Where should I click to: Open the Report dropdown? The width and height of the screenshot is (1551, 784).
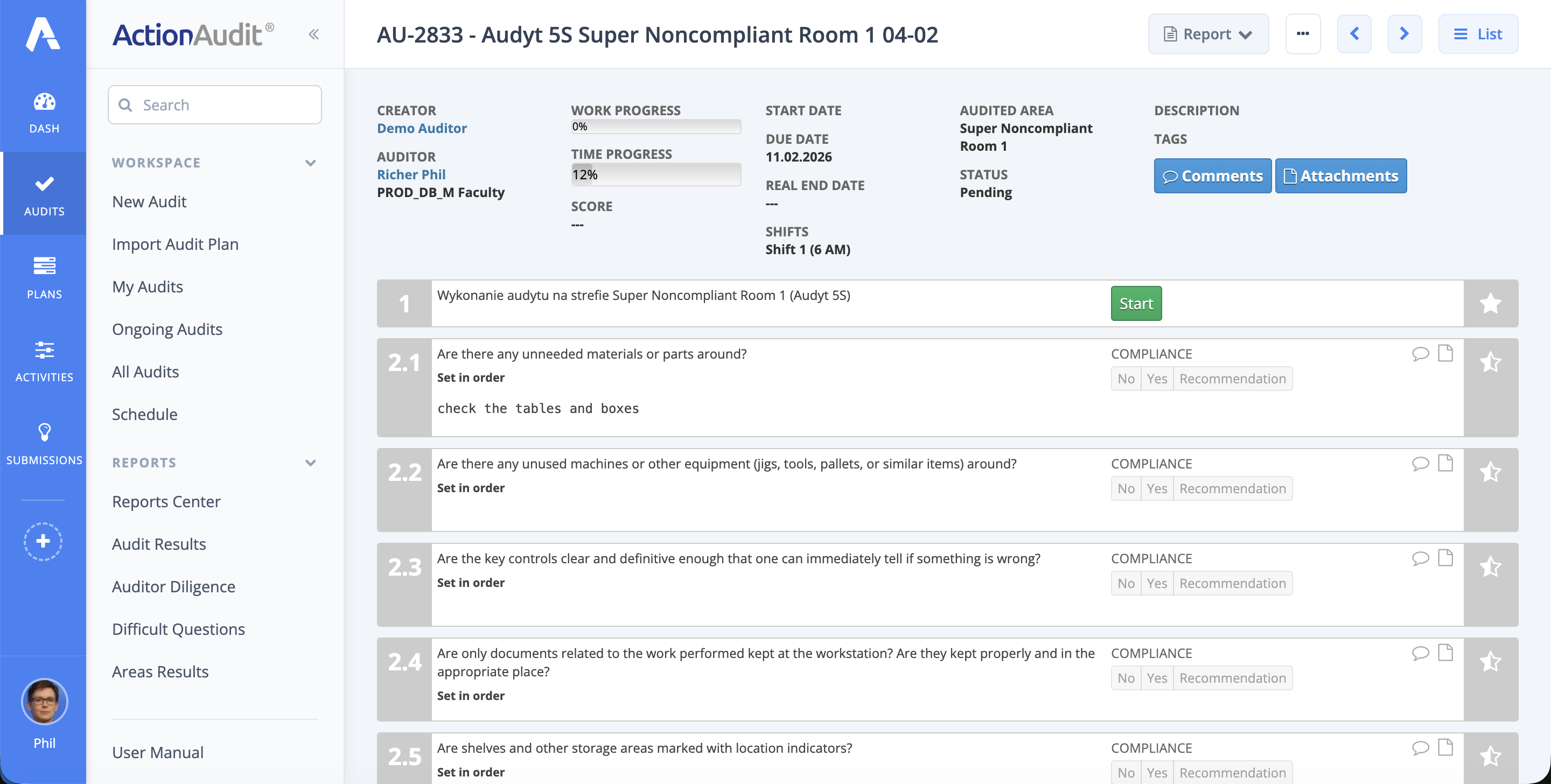click(1208, 34)
